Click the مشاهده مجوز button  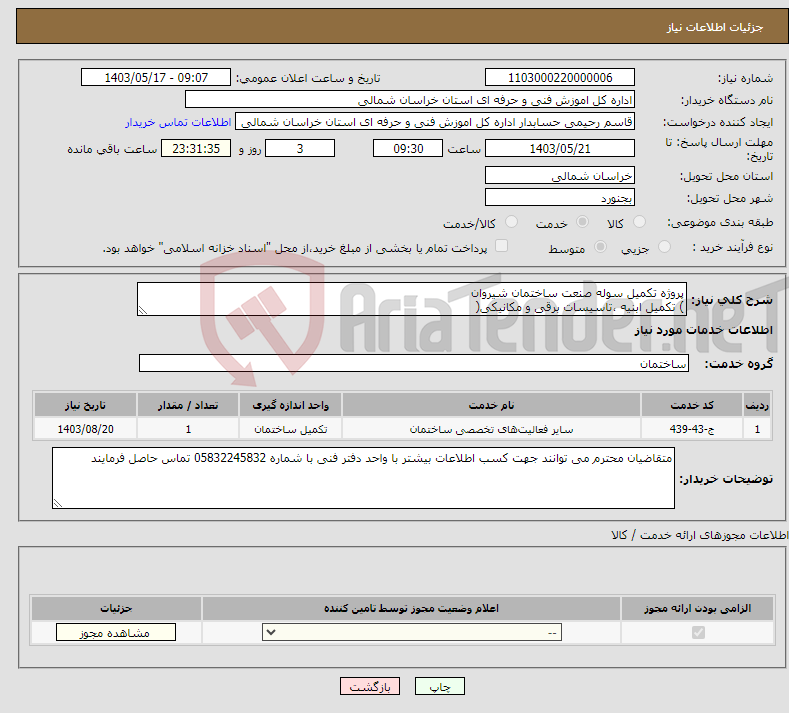tap(116, 632)
